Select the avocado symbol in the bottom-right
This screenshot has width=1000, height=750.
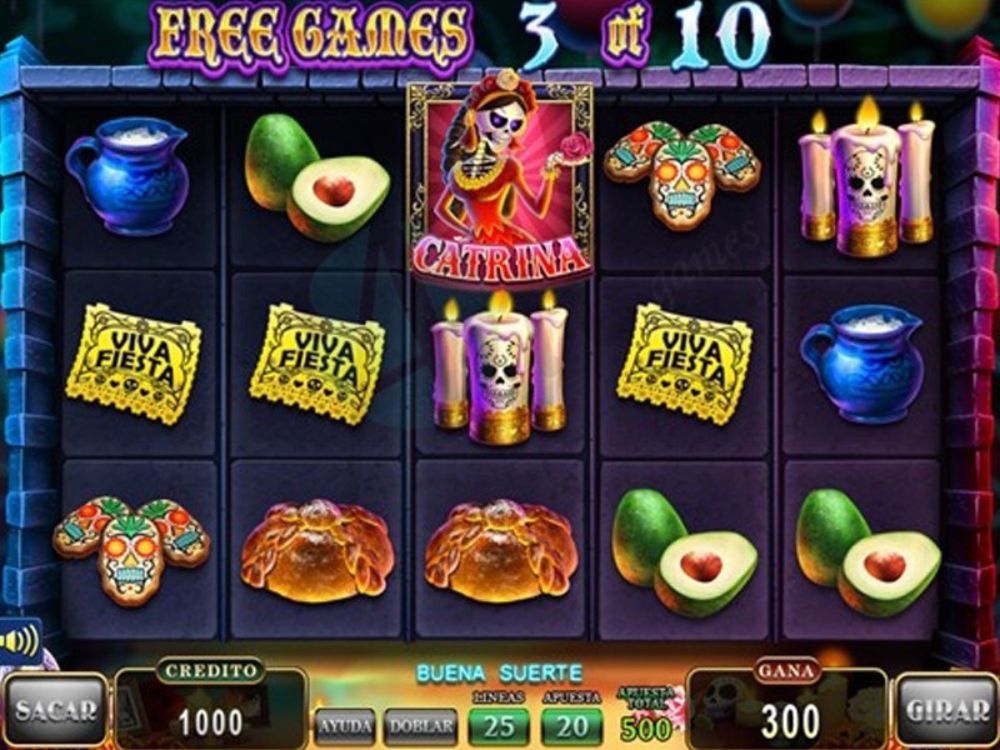(867, 552)
